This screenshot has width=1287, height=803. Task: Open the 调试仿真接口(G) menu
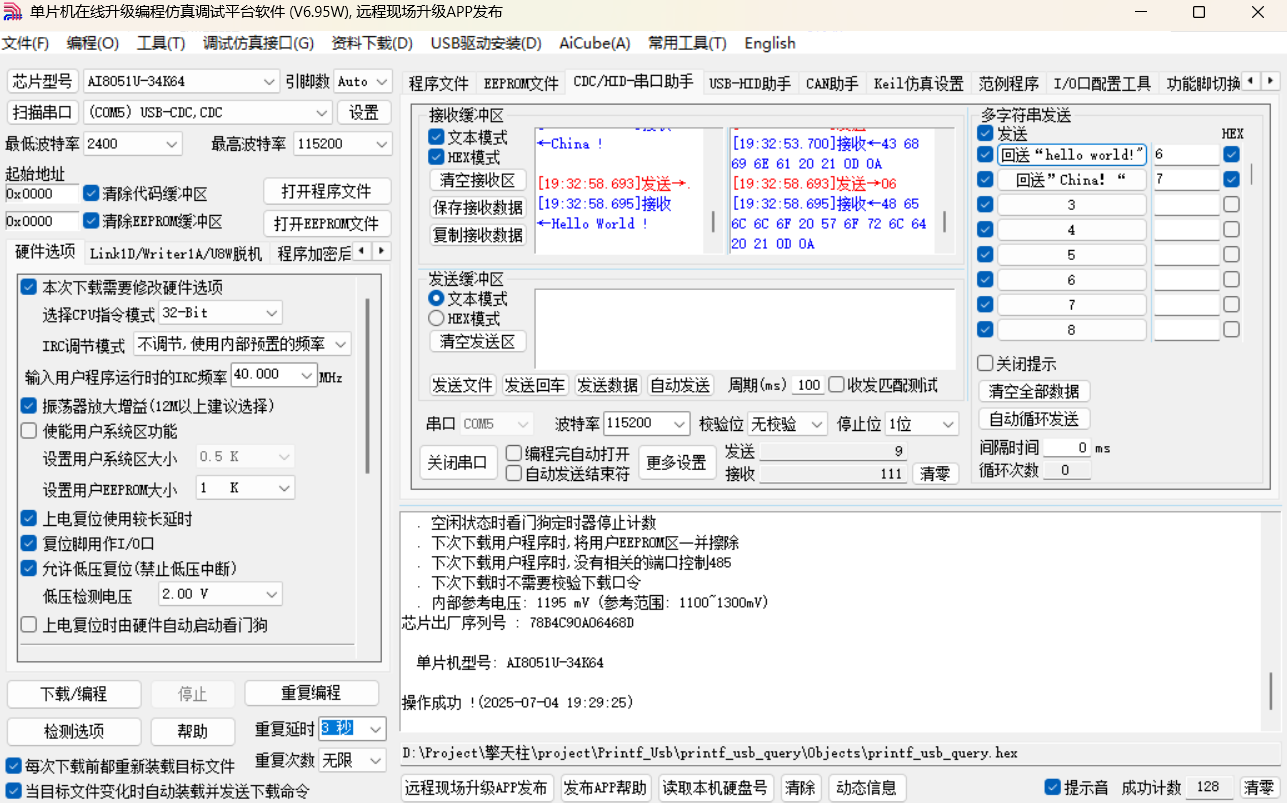coord(258,43)
